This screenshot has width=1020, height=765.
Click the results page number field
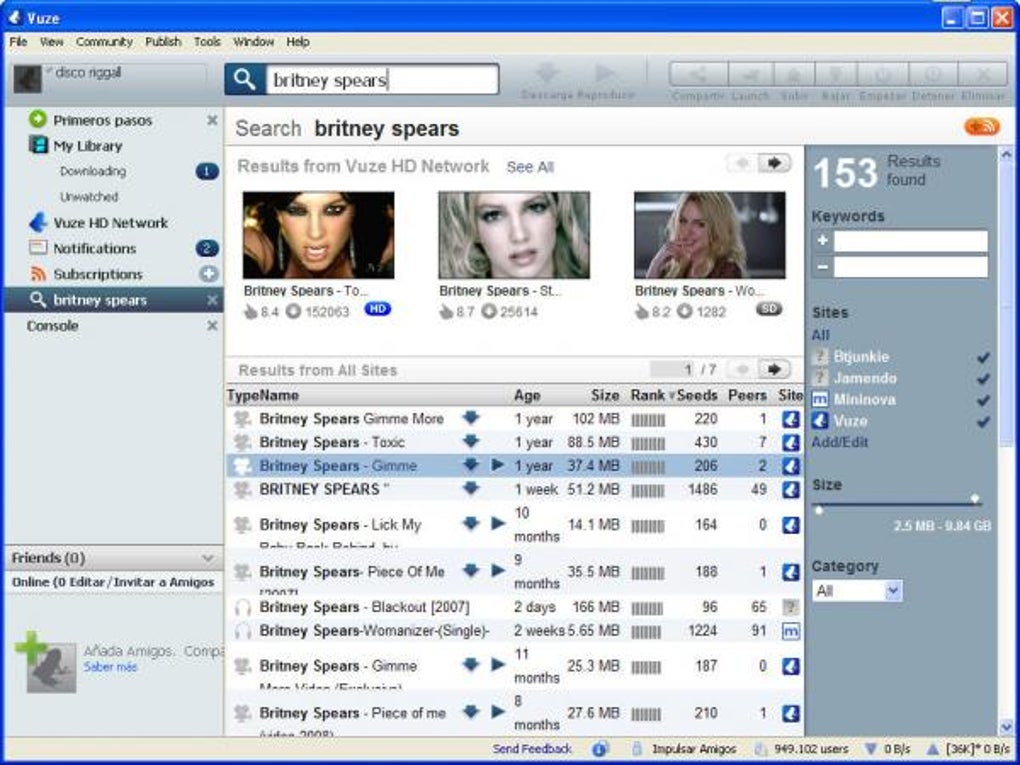click(672, 369)
